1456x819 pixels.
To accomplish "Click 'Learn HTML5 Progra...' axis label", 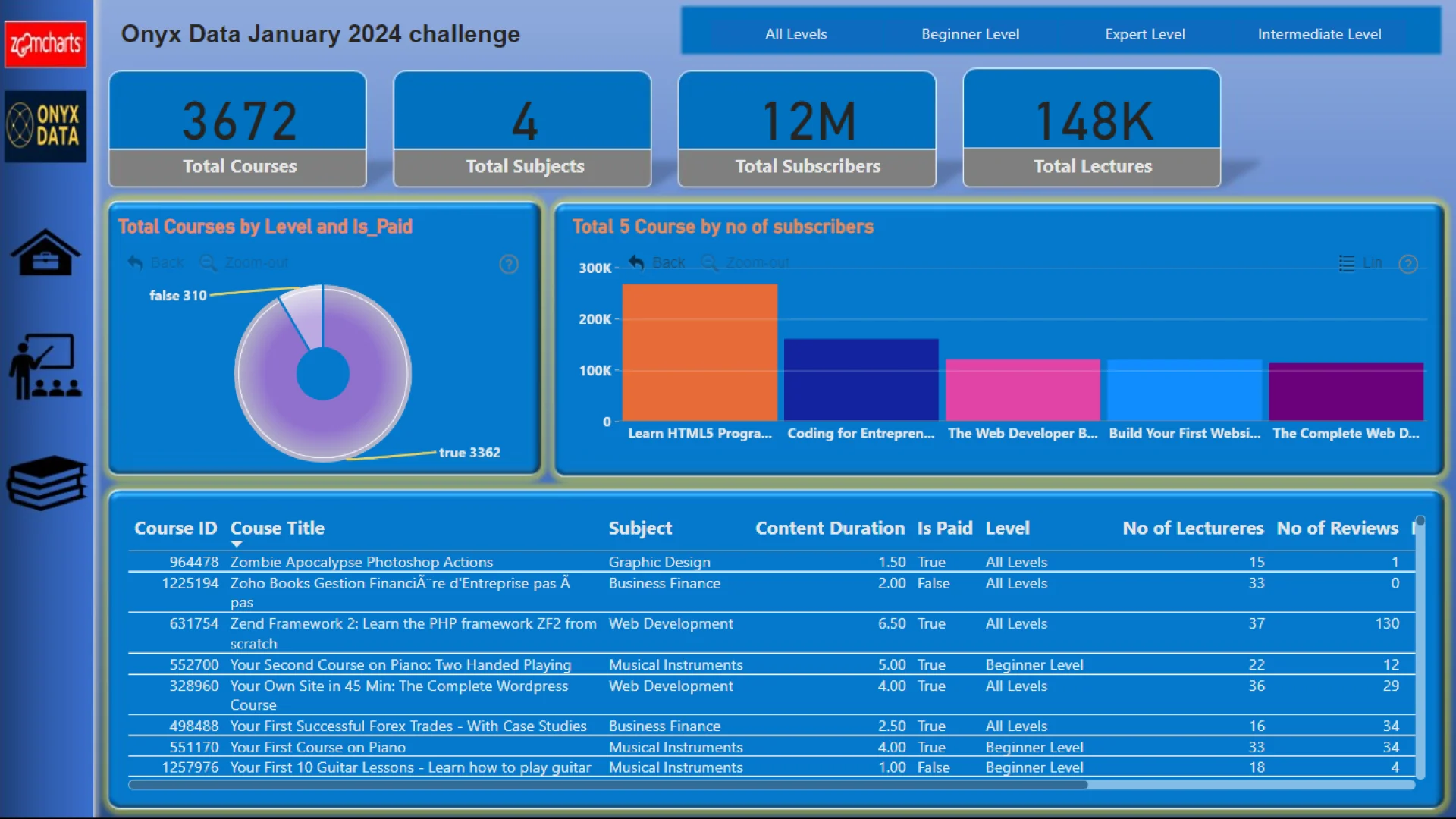I will (x=699, y=433).
